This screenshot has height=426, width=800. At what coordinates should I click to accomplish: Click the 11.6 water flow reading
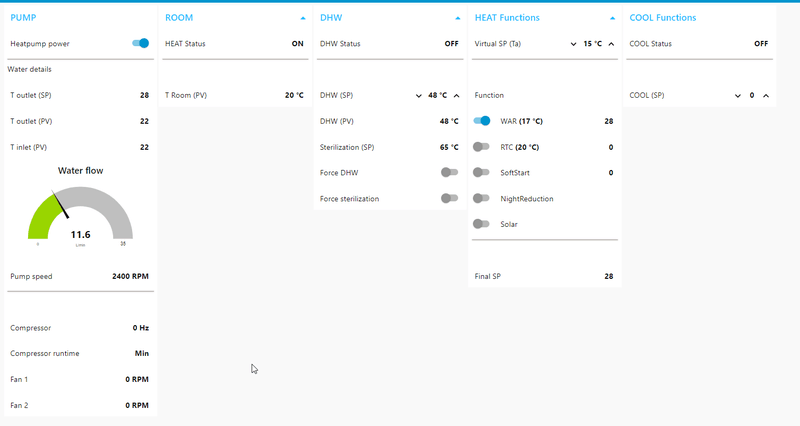click(x=80, y=235)
